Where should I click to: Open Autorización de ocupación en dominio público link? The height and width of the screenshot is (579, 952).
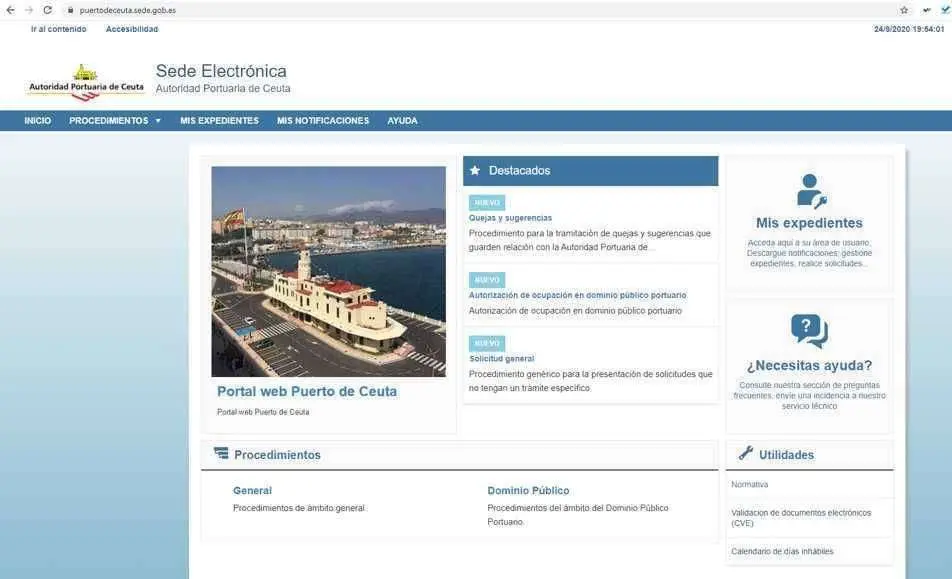(x=577, y=295)
